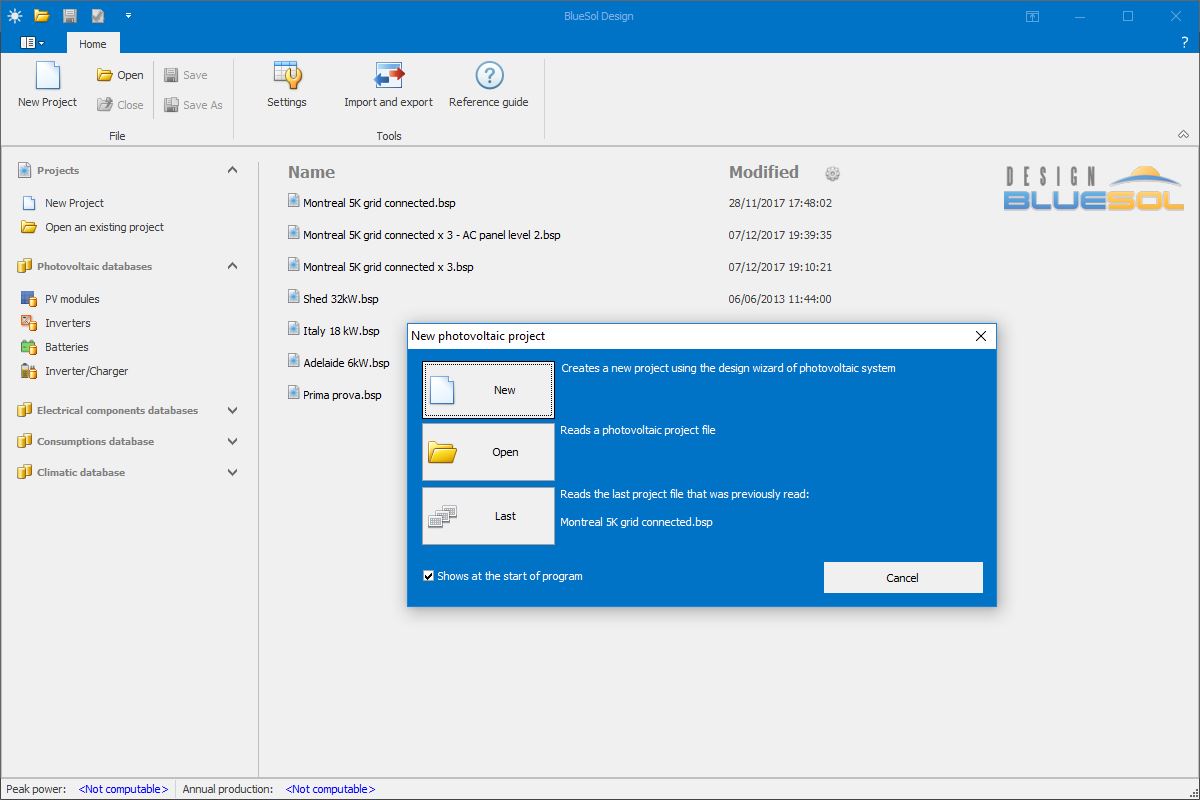
Task: Click the 07/12/2017 19:10:21 date entry
Action: tap(780, 267)
